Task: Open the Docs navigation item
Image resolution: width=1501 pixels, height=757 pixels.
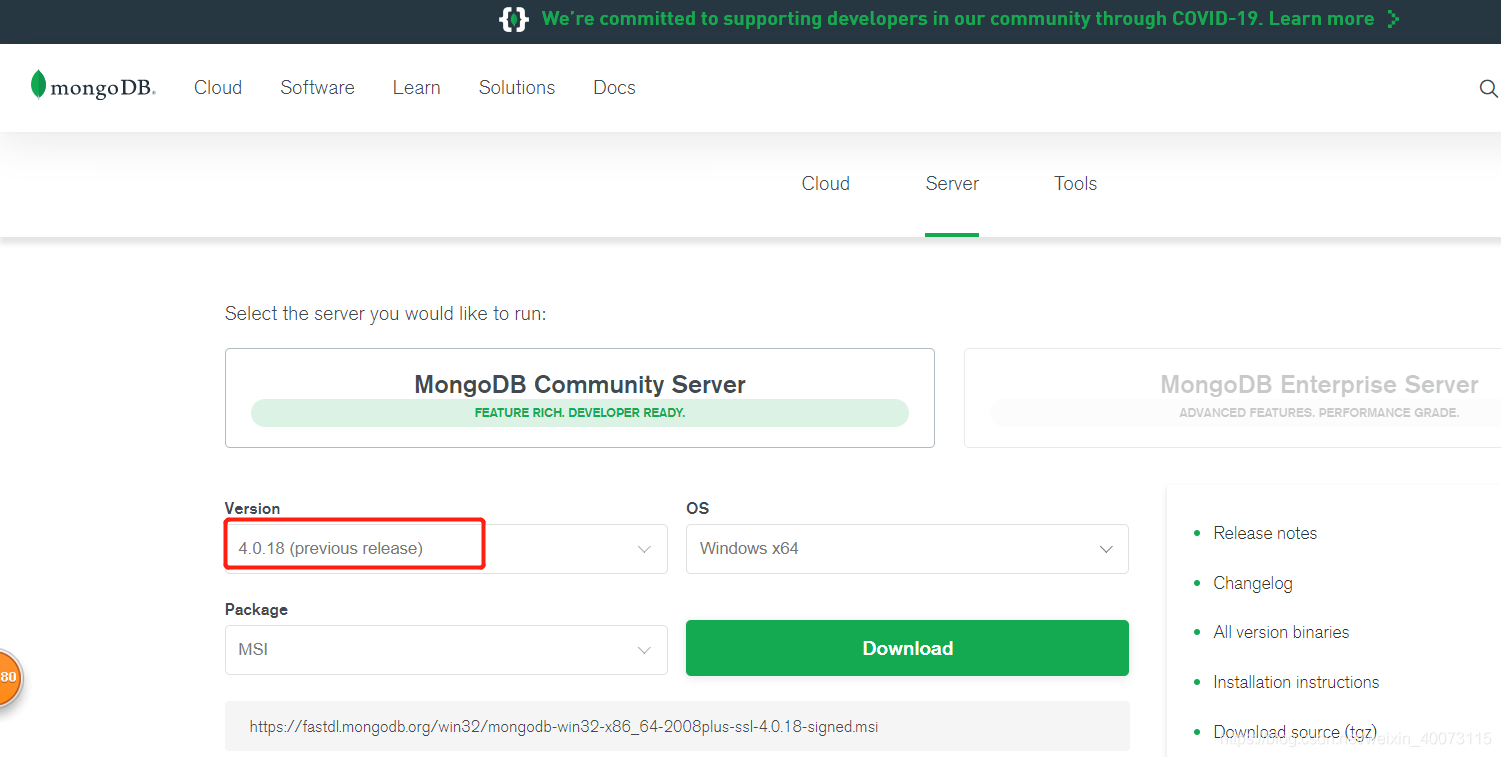Action: coord(614,88)
